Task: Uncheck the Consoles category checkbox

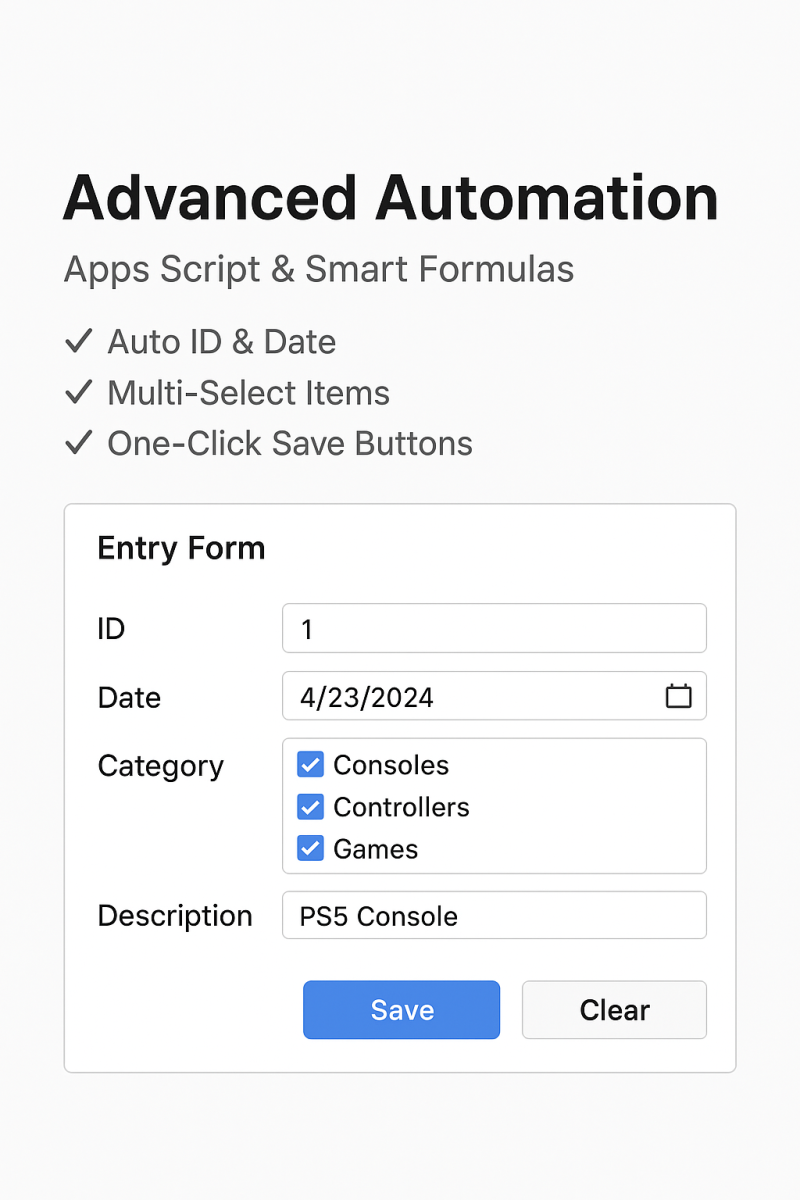Action: (311, 765)
